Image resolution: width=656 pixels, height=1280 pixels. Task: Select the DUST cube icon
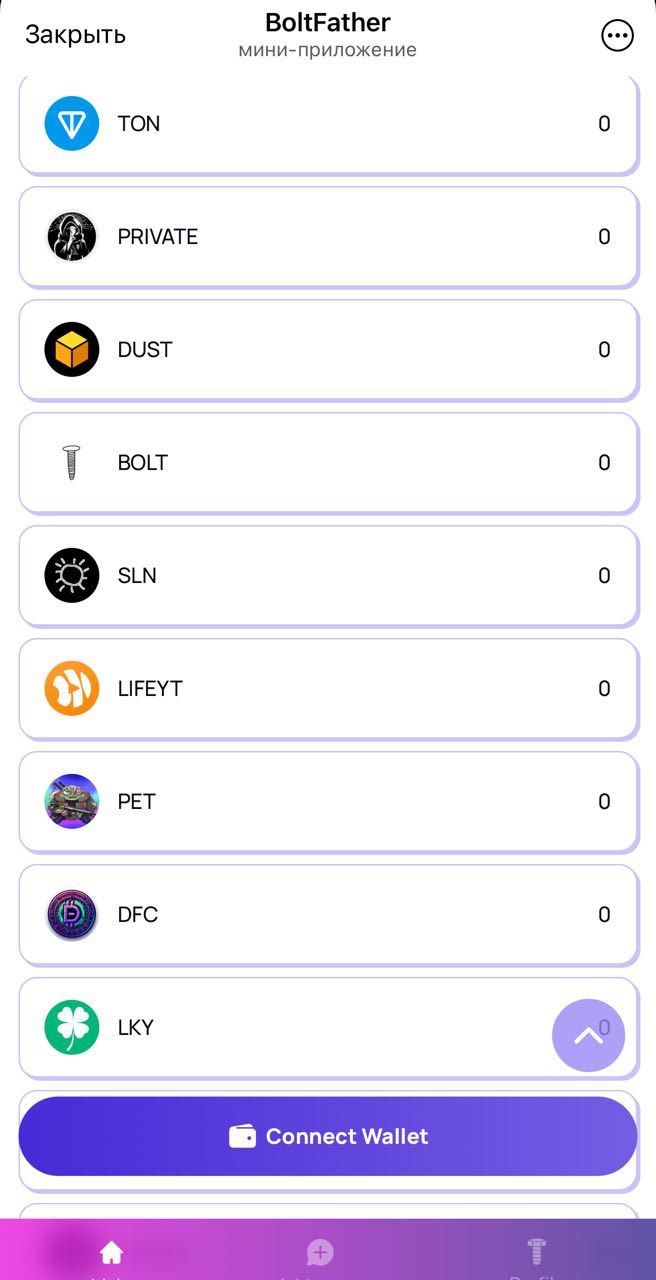pos(71,349)
